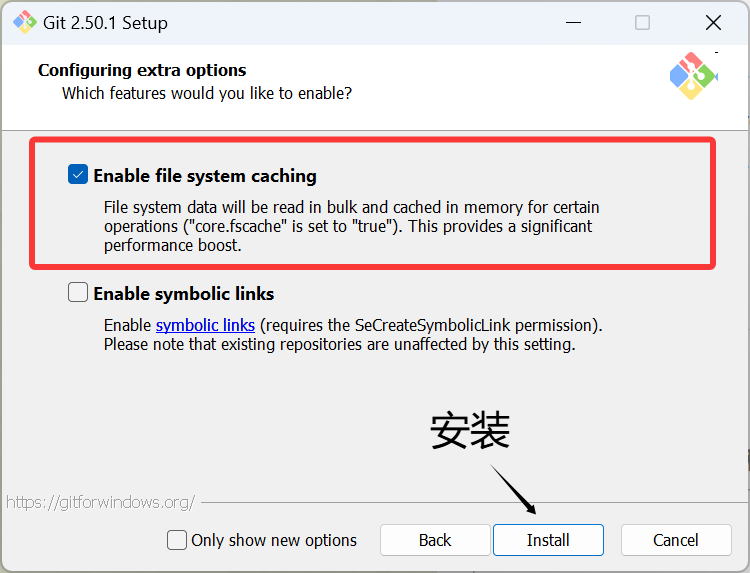The height and width of the screenshot is (573, 750).
Task: Go back with the Back button
Action: point(435,540)
